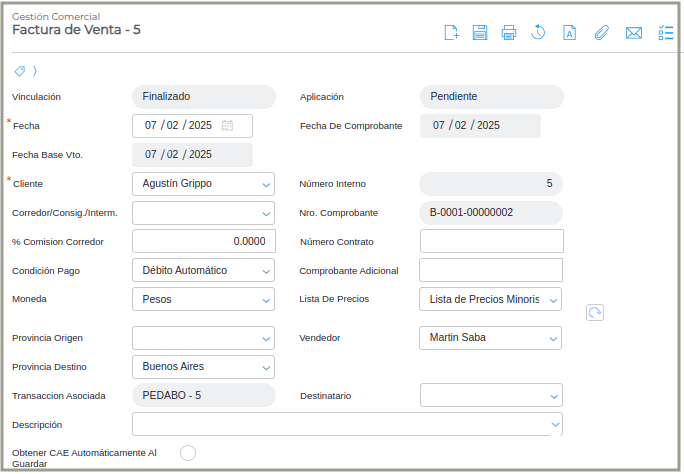Open the calendar picker in Fecha field

click(x=227, y=126)
